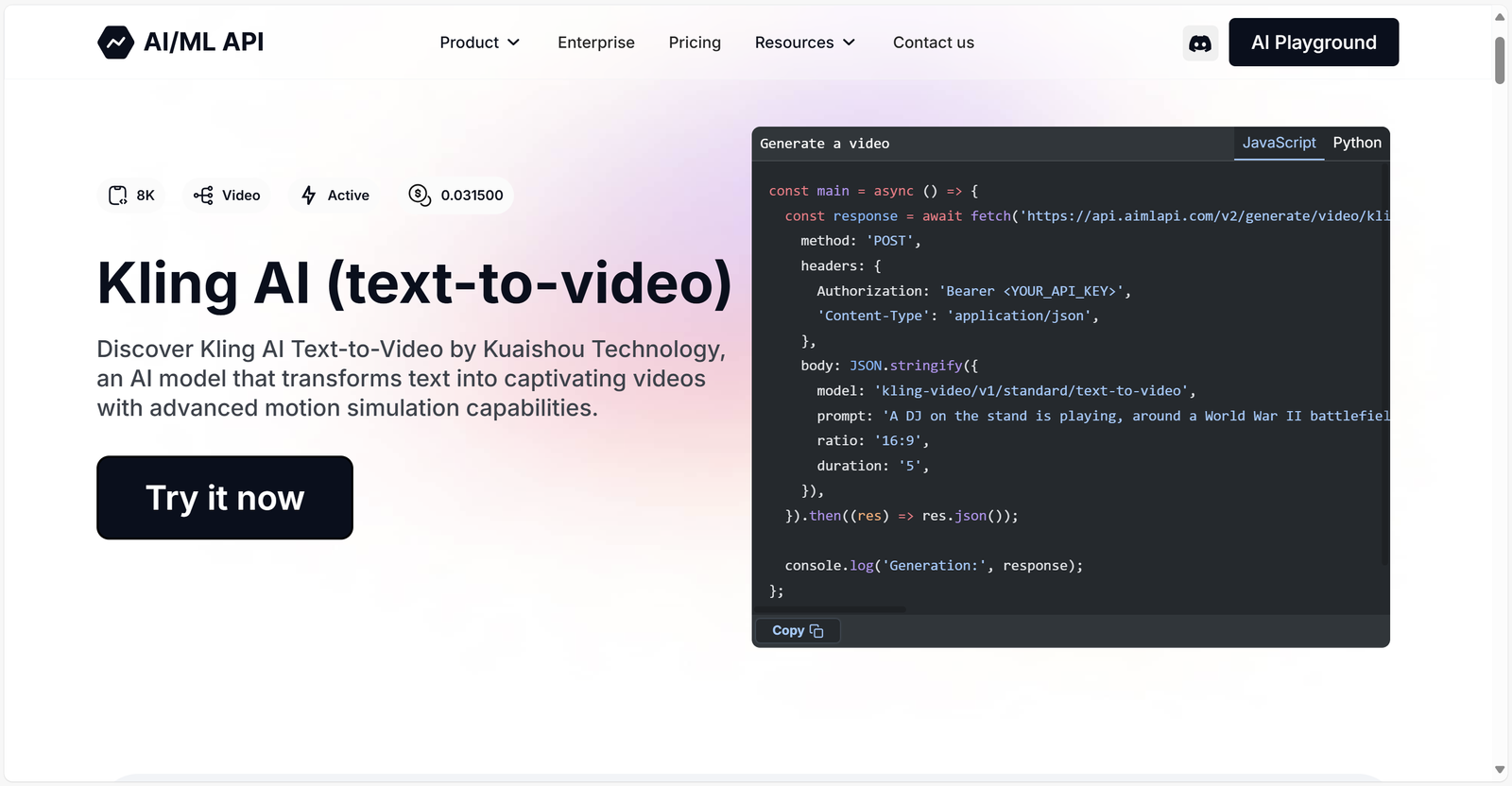The height and width of the screenshot is (786, 1512).
Task: Click the page vertical scrollbar thumb
Action: tap(1500, 60)
